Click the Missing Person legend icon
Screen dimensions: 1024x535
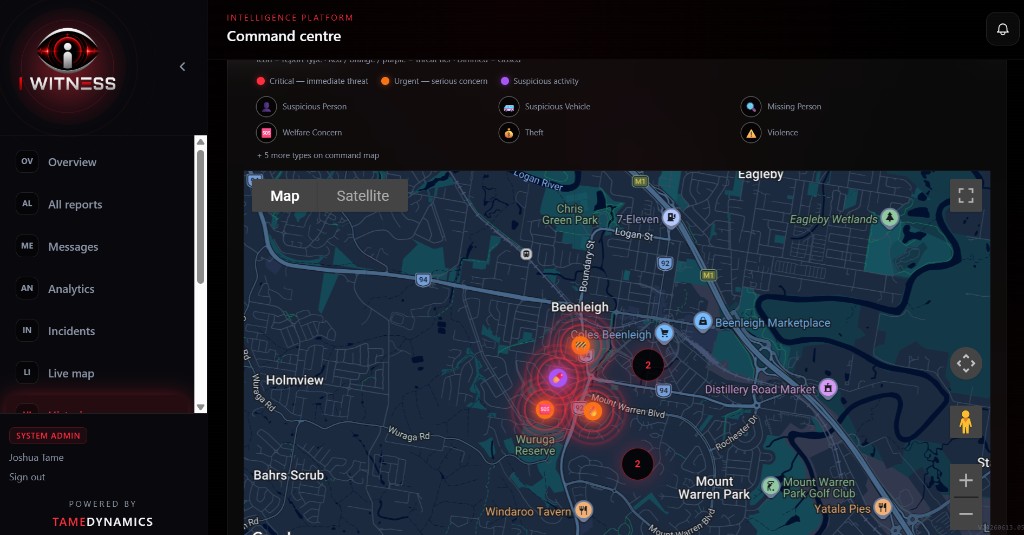(751, 106)
